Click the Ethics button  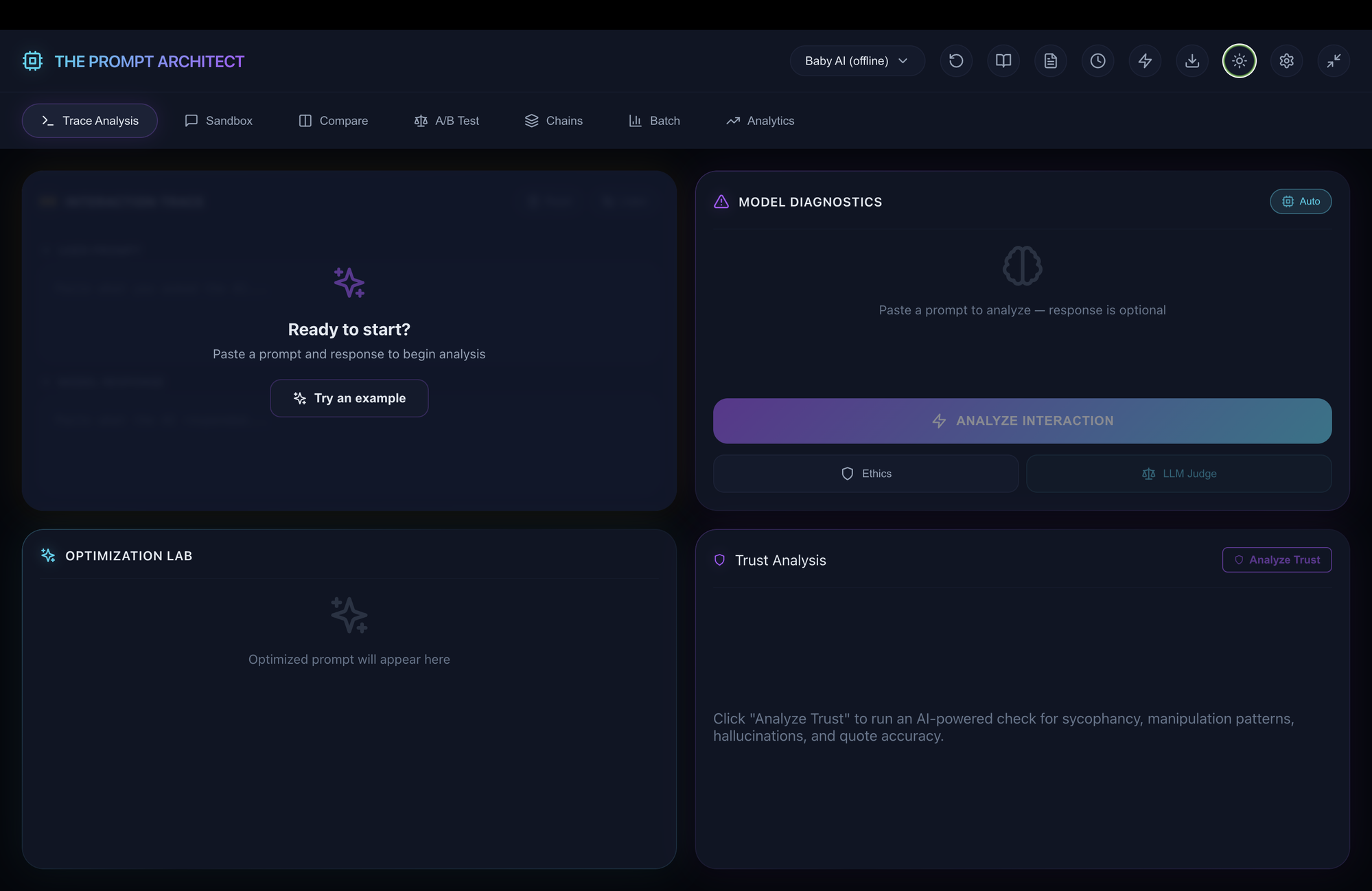[866, 474]
